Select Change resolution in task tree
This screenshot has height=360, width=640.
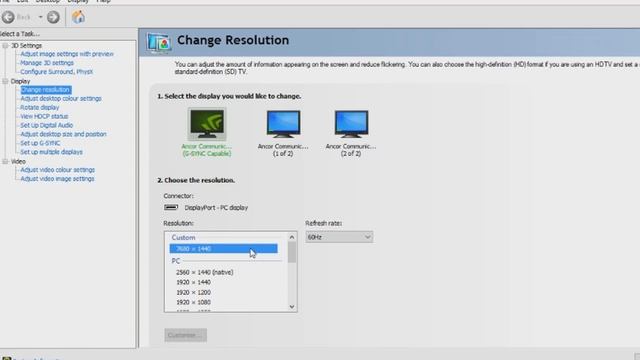pyautogui.click(x=46, y=90)
